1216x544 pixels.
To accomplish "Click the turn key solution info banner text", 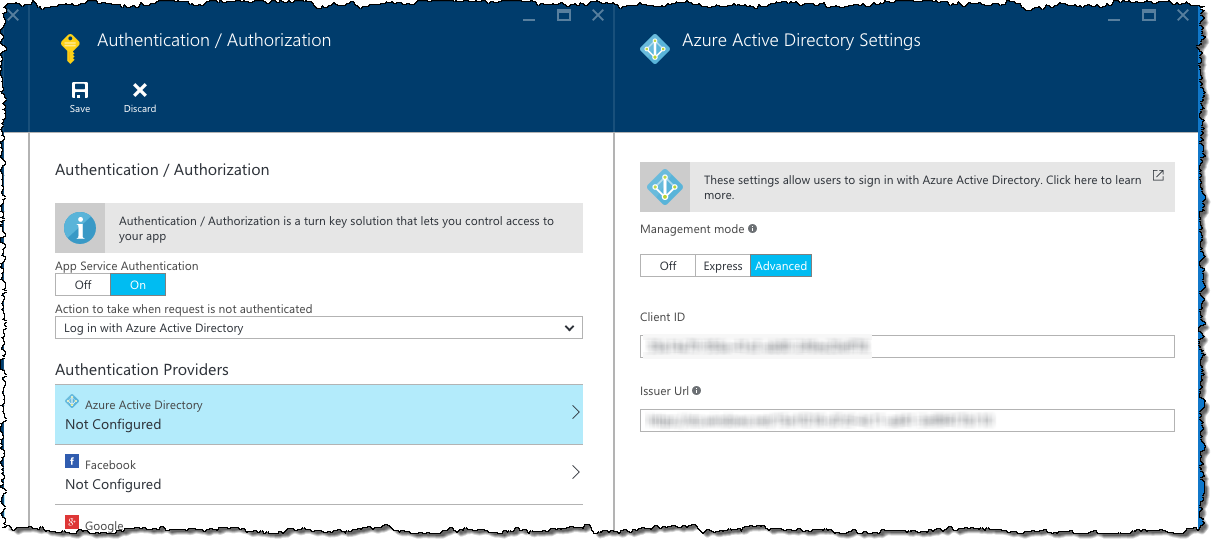I will point(336,228).
